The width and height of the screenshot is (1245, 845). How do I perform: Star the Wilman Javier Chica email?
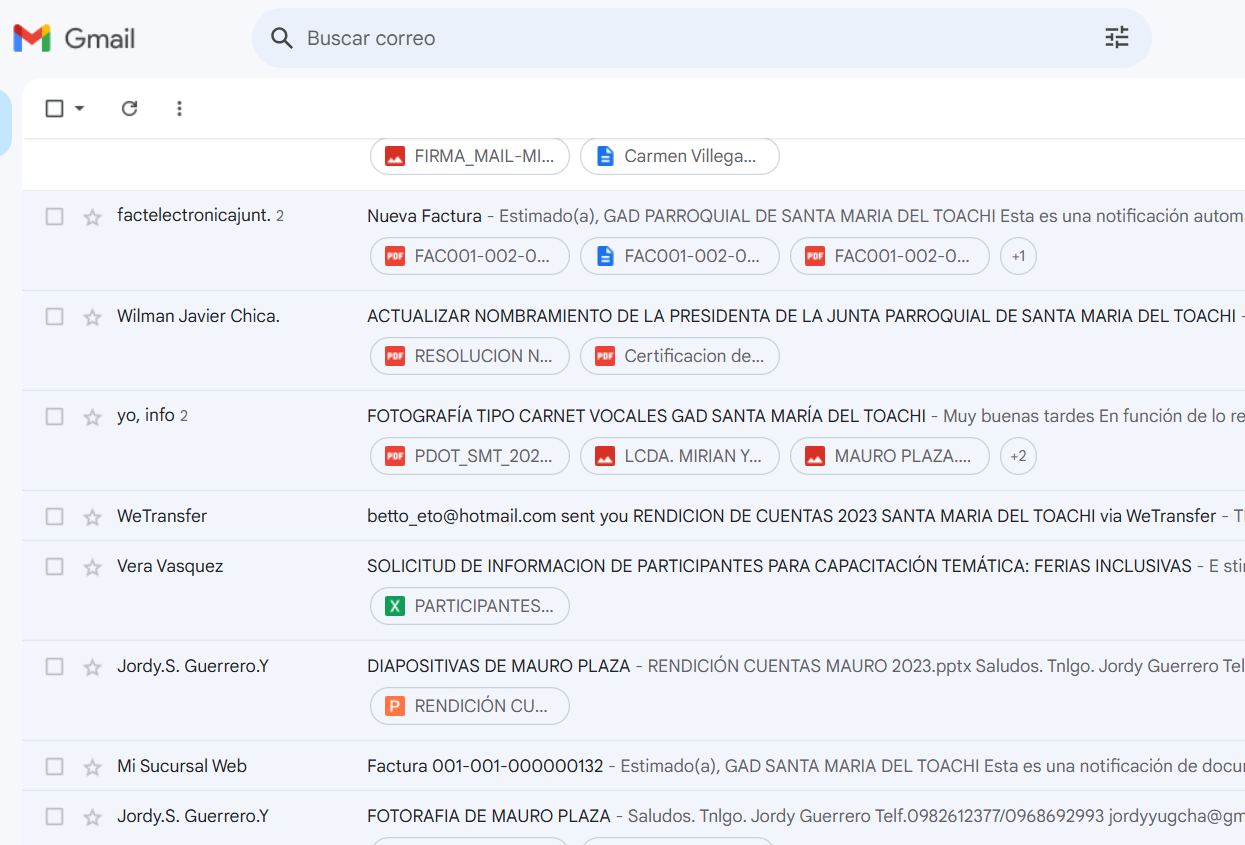[x=92, y=317]
